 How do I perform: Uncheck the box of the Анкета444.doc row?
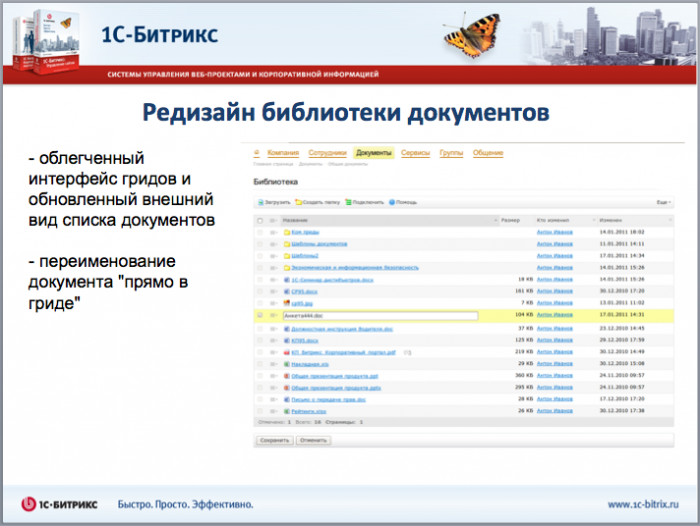pos(260,315)
